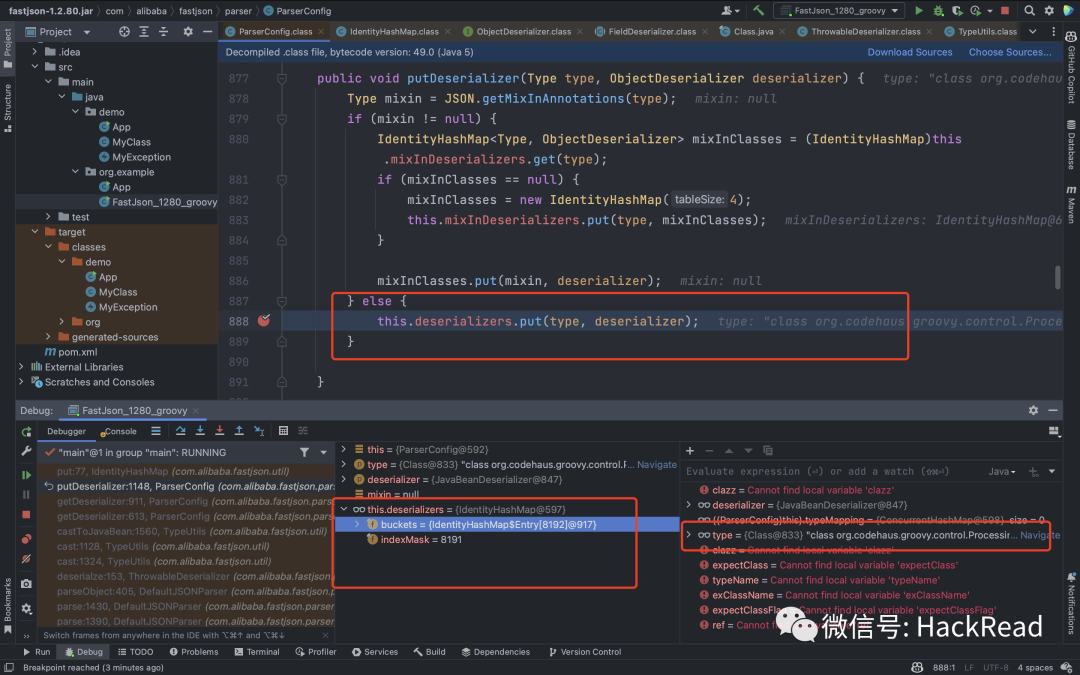Viewport: 1080px width, 675px height.
Task: Click the Choose Sources link
Action: (x=1009, y=52)
